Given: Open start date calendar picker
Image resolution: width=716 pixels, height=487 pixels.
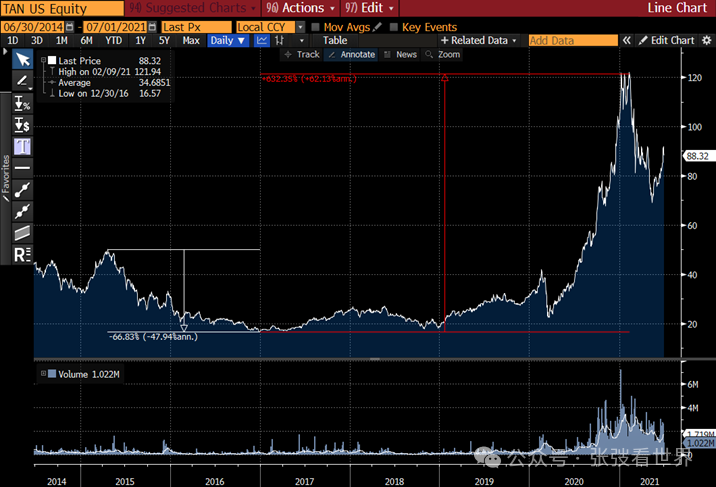Looking at the screenshot, I should coord(69,27).
